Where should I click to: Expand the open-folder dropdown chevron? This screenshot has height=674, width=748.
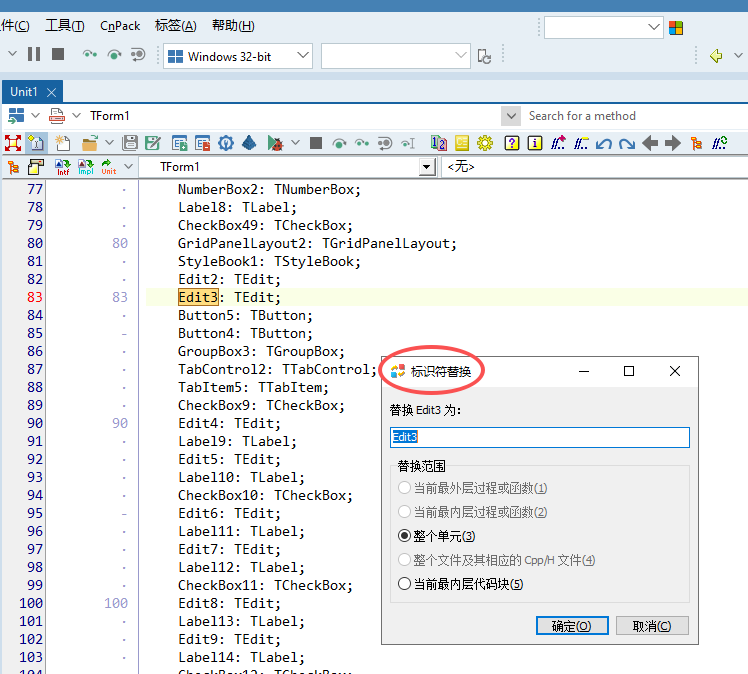coord(109,143)
